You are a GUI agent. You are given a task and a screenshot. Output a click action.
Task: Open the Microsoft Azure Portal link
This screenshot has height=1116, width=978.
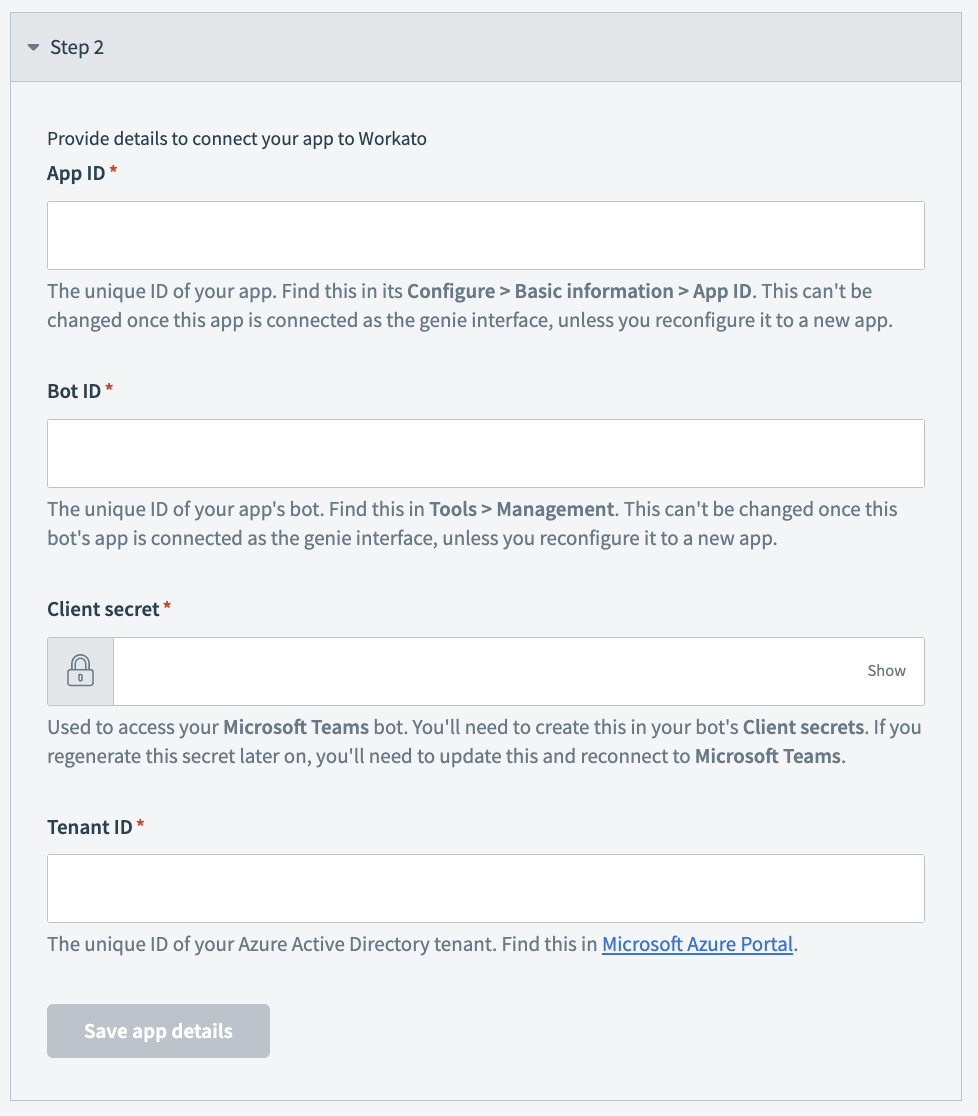pyautogui.click(x=697, y=943)
